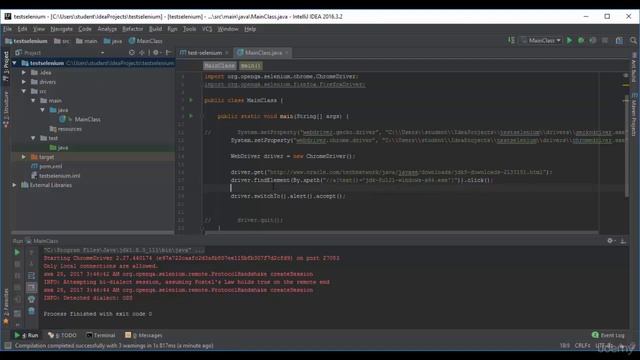
Task: Collapse the src folder
Action: (x=24, y=91)
